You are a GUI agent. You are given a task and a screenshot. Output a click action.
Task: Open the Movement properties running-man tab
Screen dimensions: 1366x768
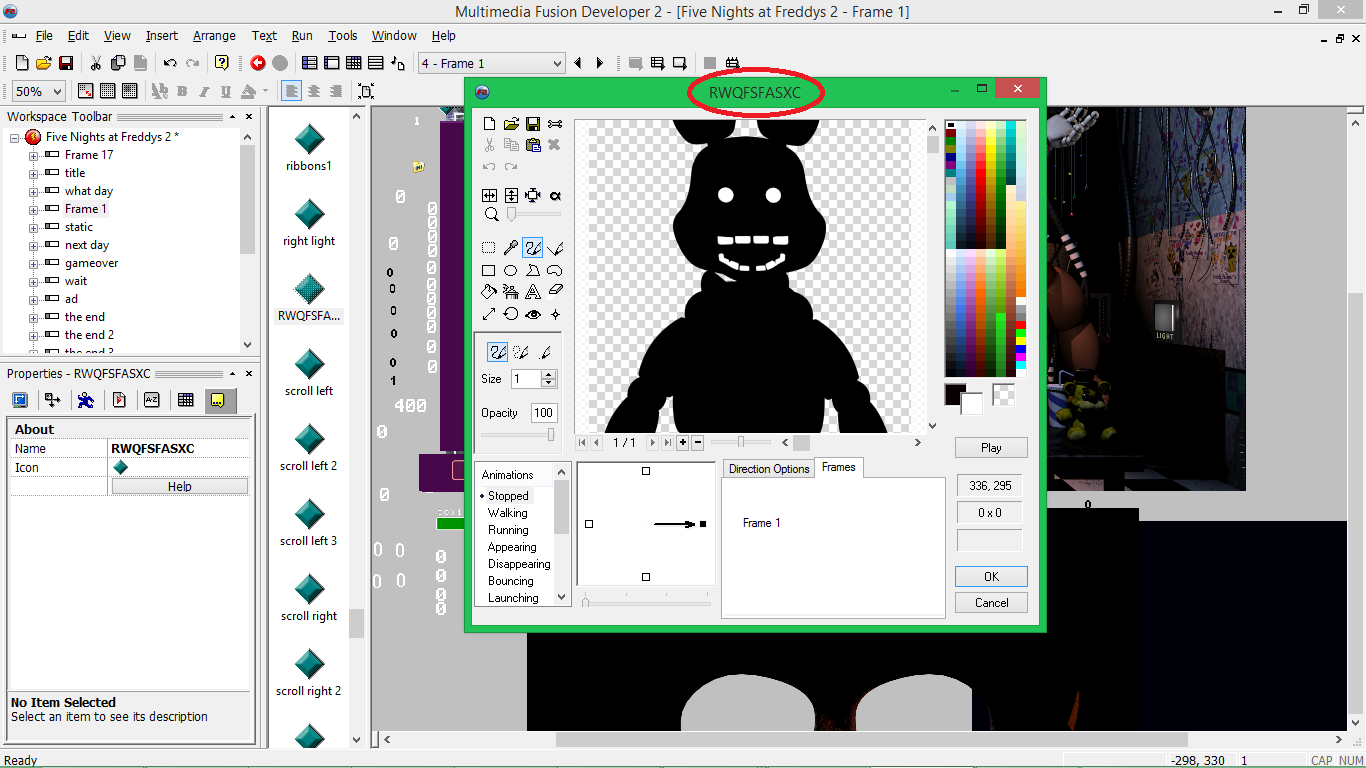86,400
